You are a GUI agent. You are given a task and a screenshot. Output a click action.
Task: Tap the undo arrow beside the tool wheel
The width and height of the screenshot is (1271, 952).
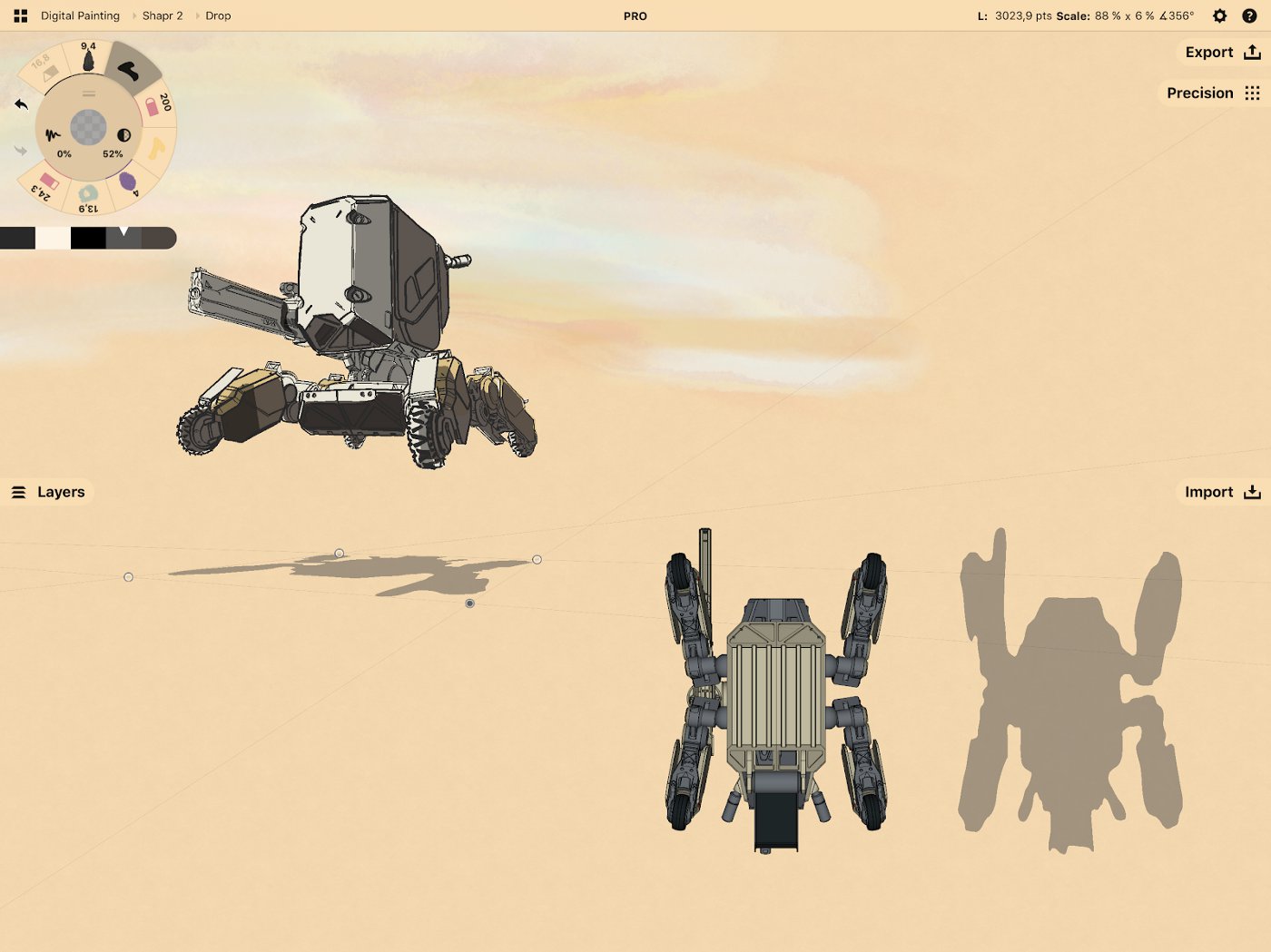click(x=21, y=104)
